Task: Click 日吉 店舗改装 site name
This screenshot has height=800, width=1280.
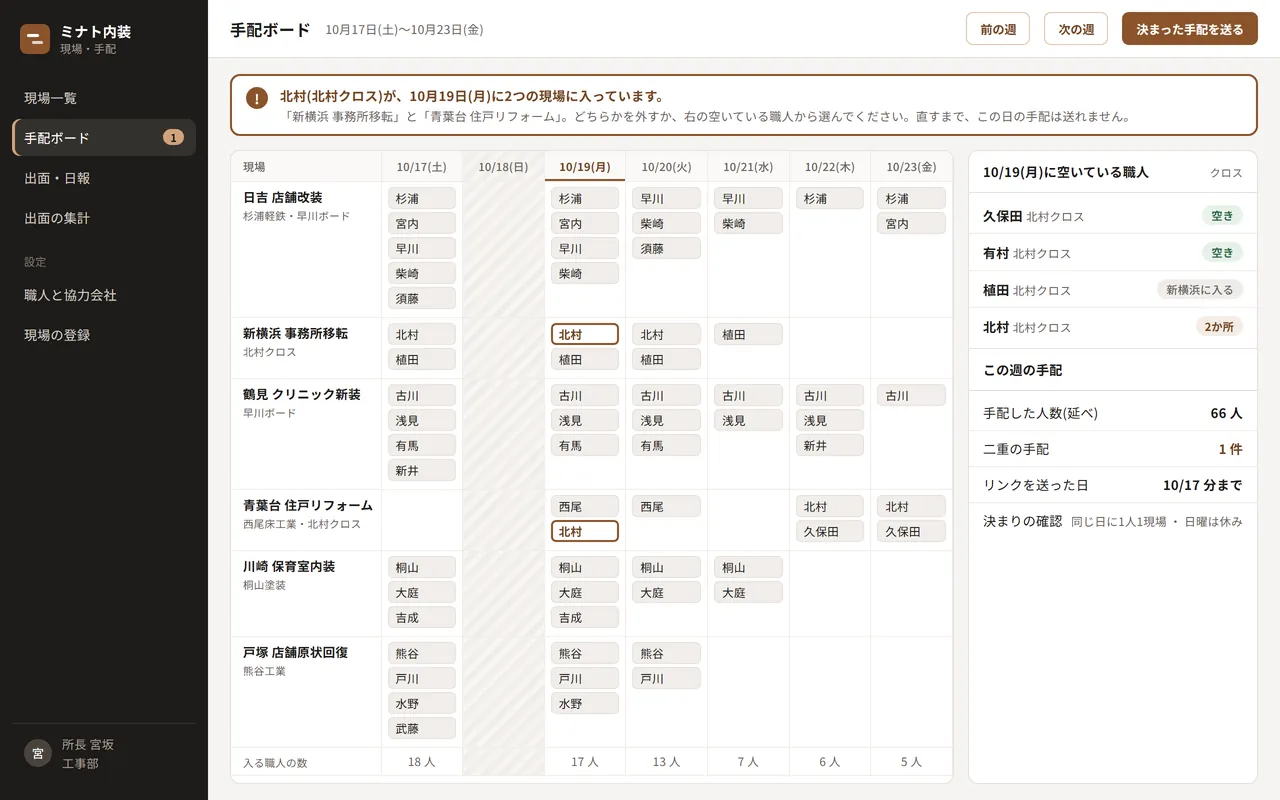Action: 283,197
